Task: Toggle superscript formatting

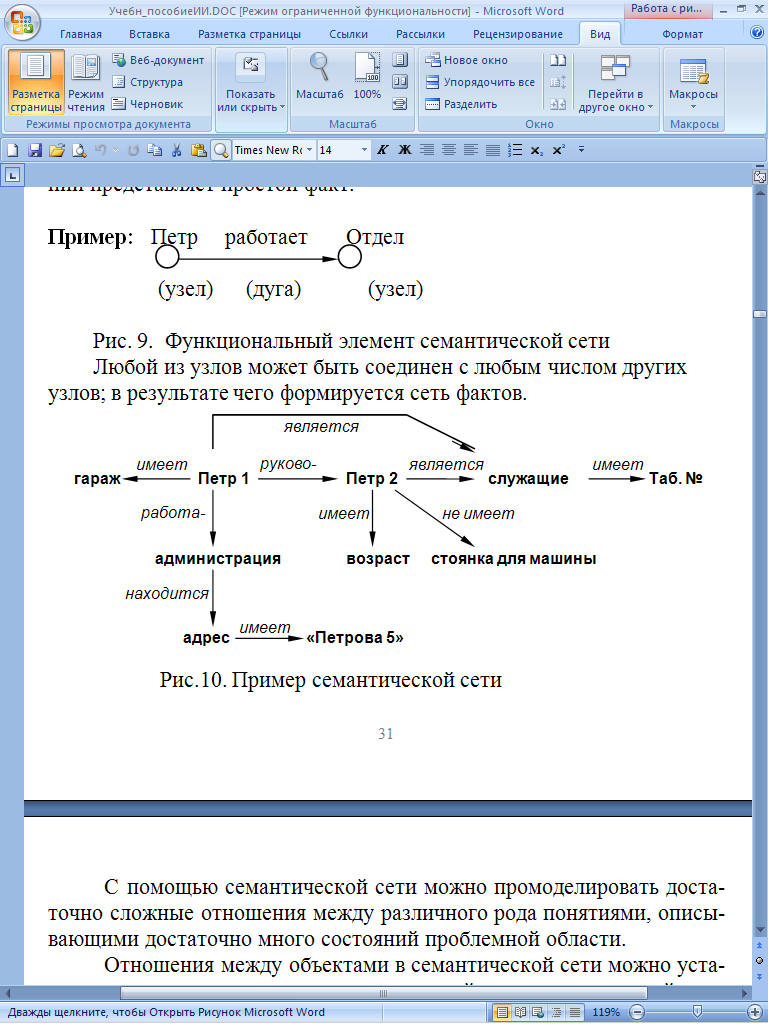Action: pos(558,150)
